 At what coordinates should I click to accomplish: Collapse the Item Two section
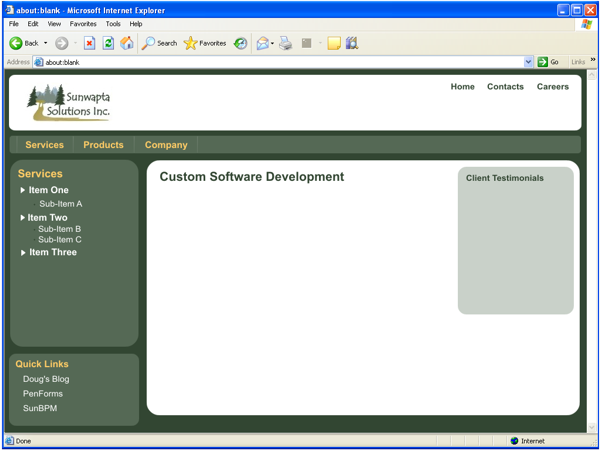[x=24, y=217]
